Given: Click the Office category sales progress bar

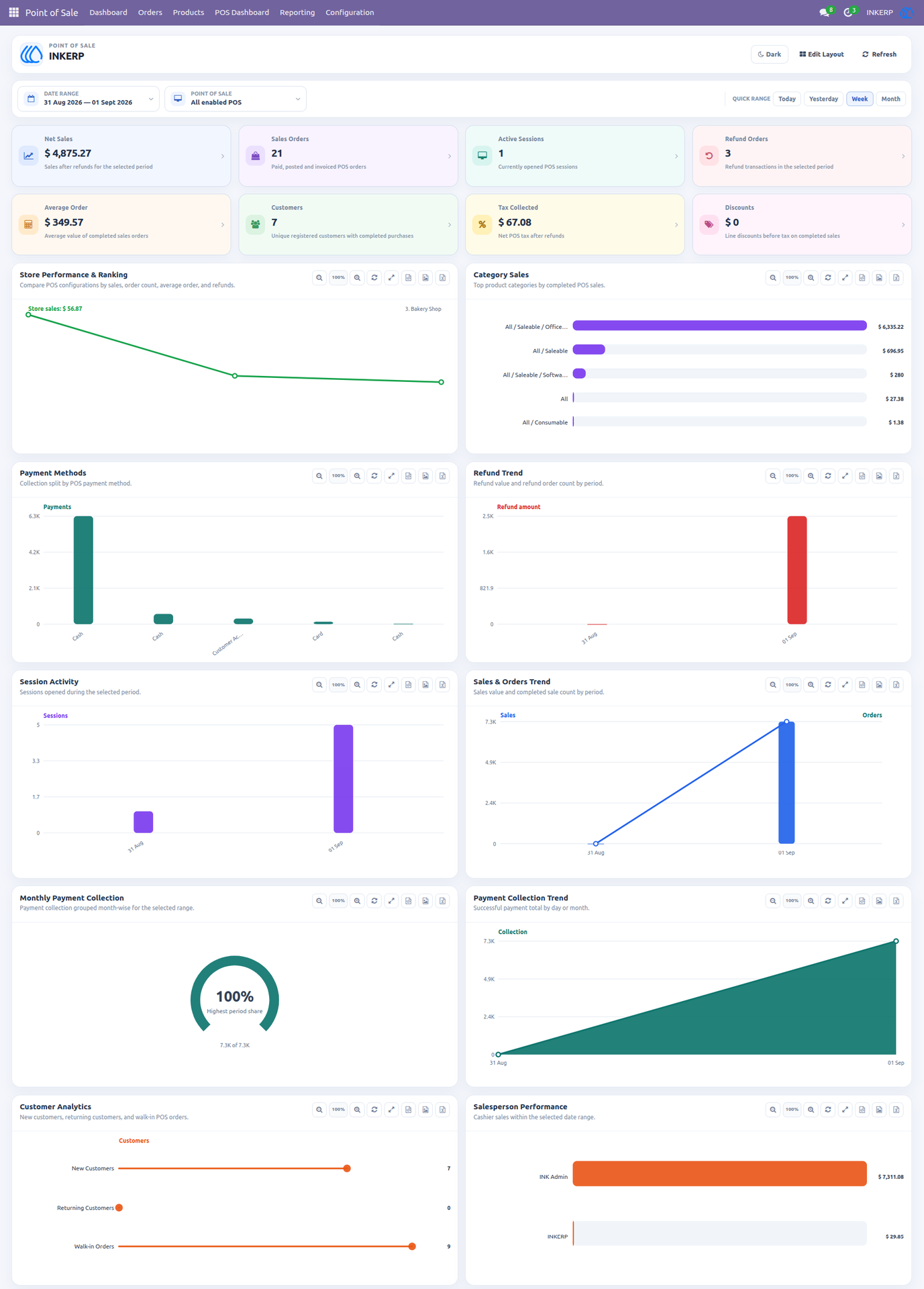Looking at the screenshot, I should [719, 326].
